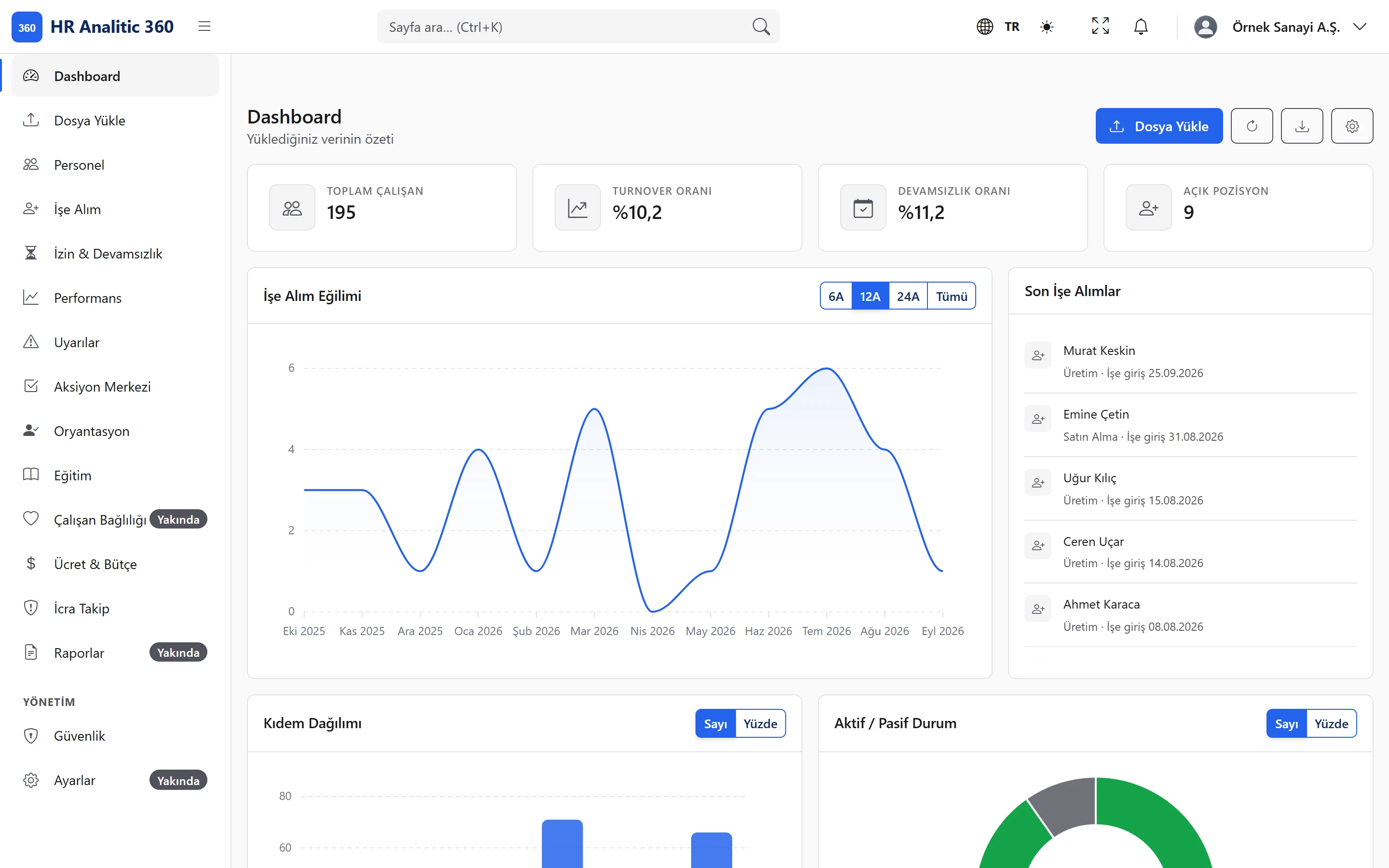This screenshot has height=868, width=1389.
Task: Switch Kıdem Dağılımı to Yüzde
Action: click(760, 723)
